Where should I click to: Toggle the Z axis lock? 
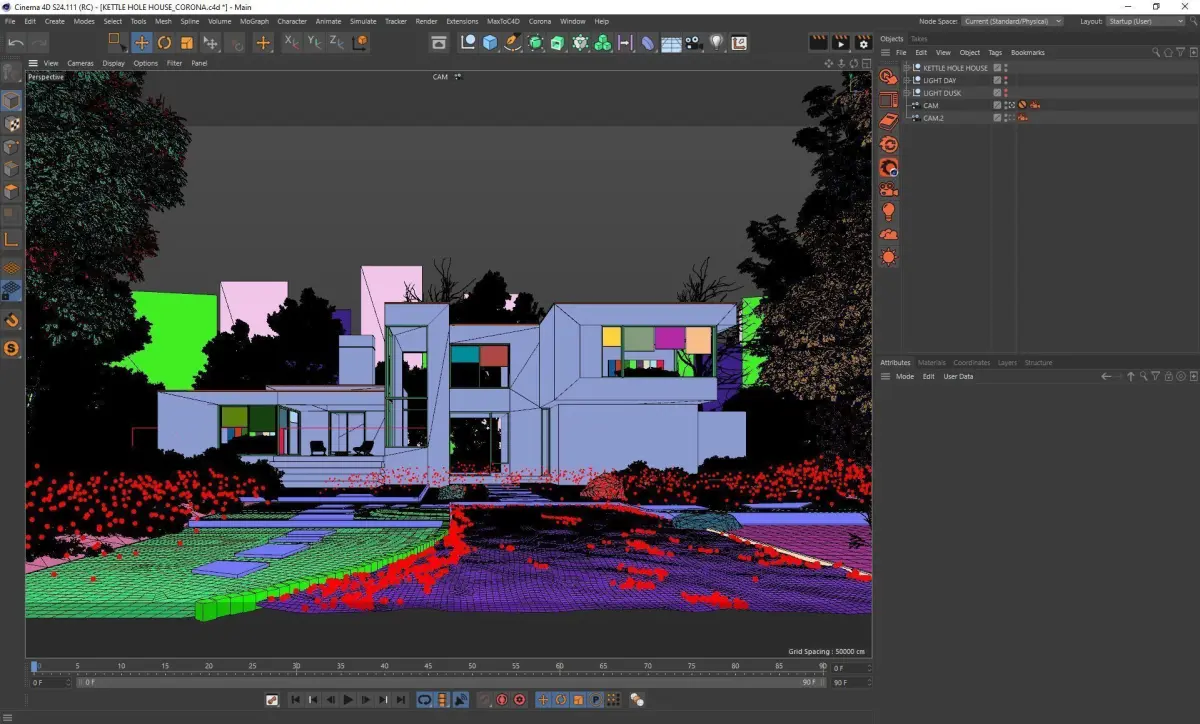point(337,42)
